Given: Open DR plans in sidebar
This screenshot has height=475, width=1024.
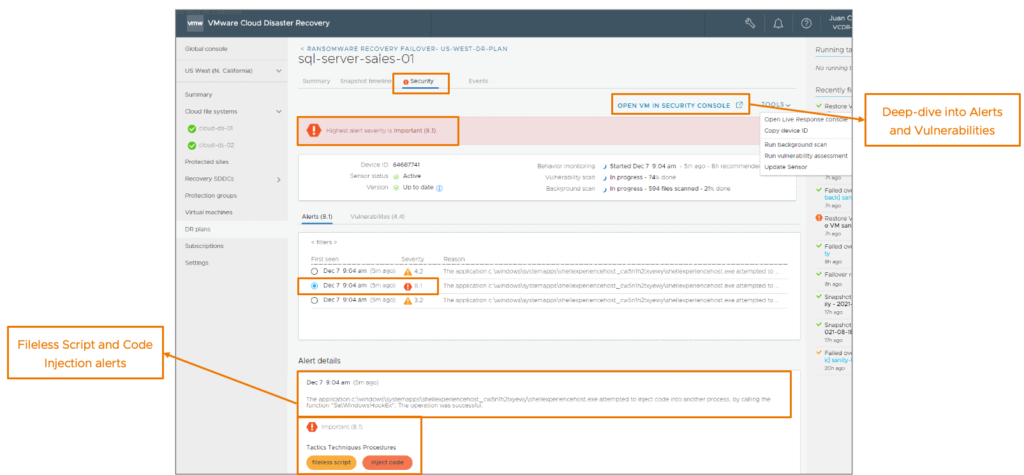Looking at the screenshot, I should tap(198, 229).
